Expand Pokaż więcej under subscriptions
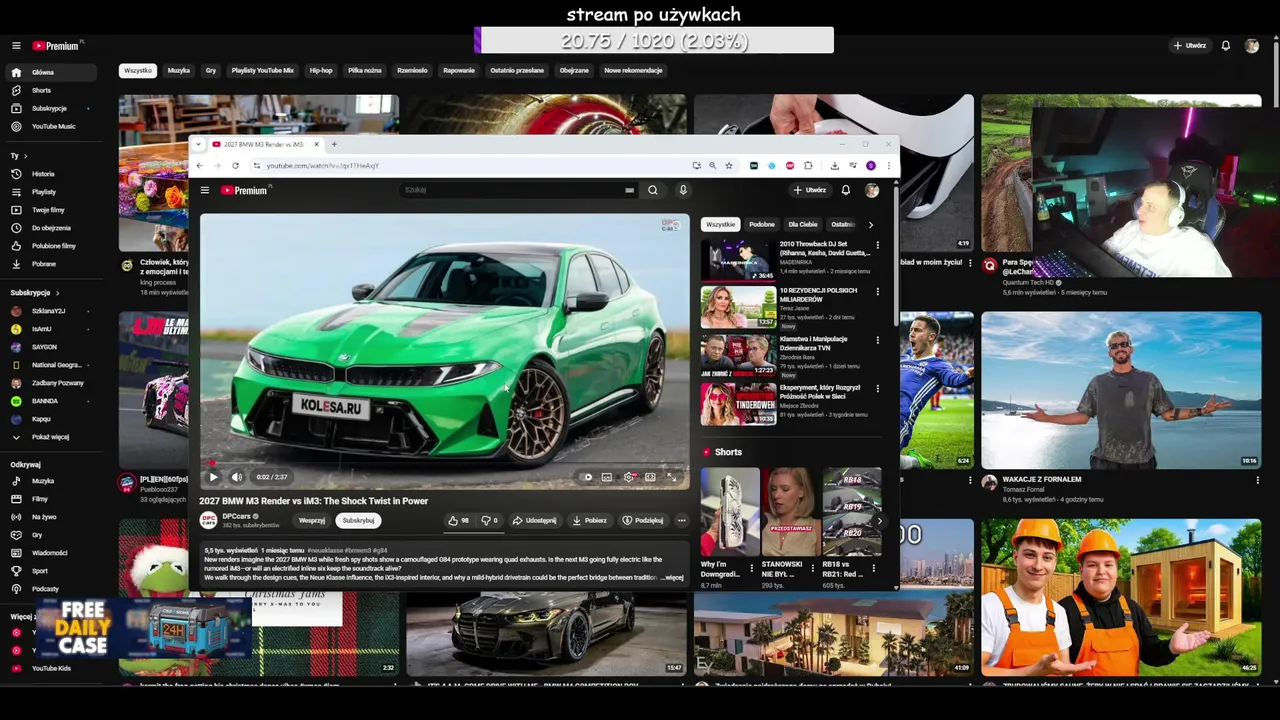This screenshot has width=1280, height=720. [x=51, y=437]
